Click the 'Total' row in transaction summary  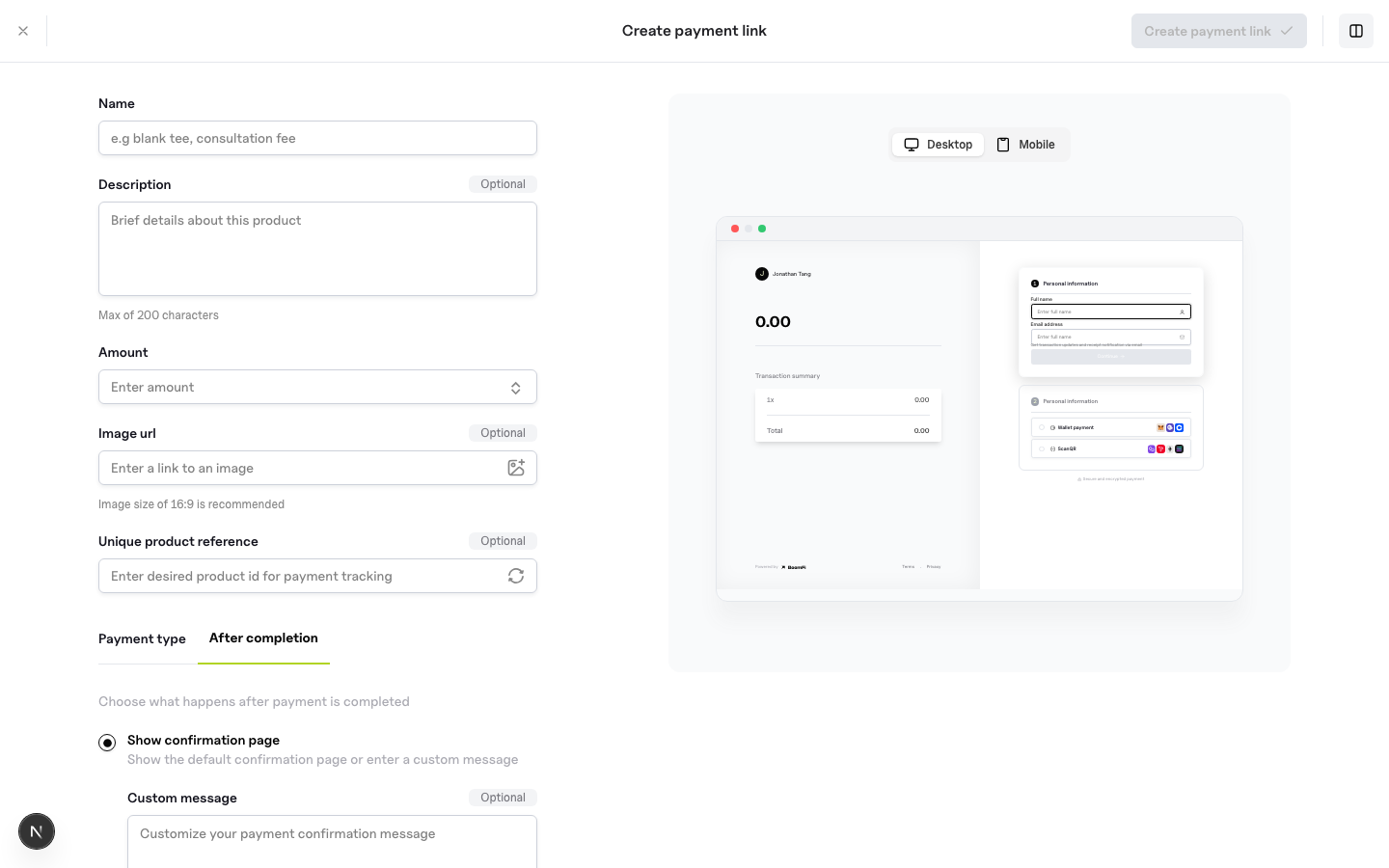coord(848,430)
